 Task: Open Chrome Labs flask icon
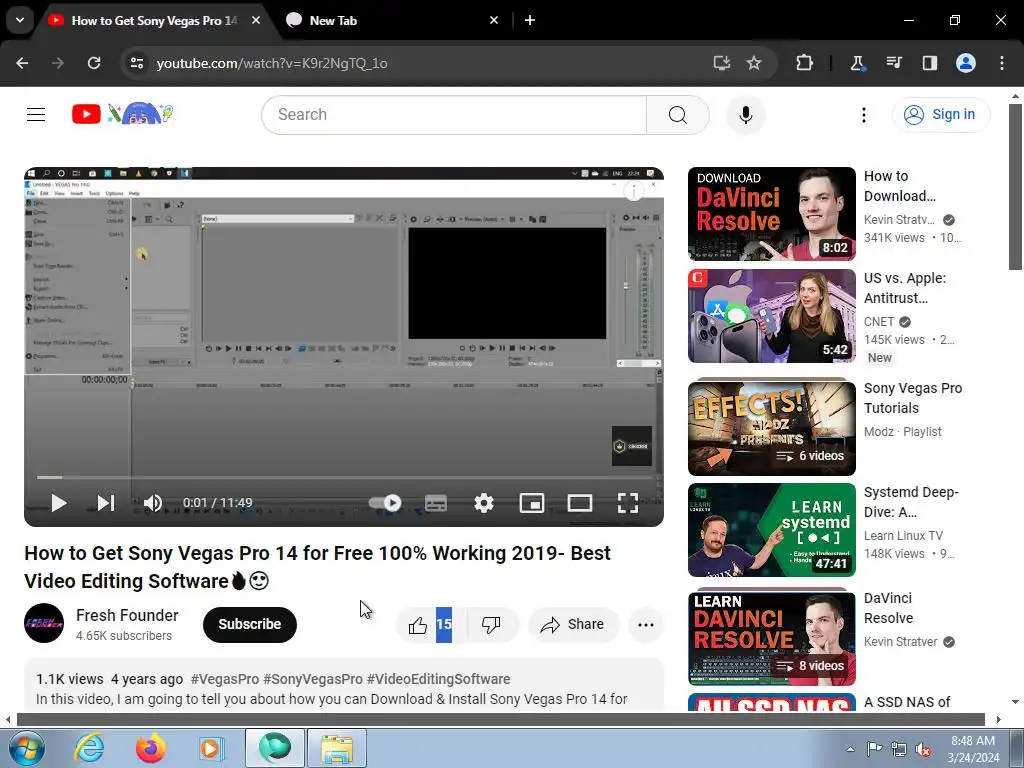(x=857, y=63)
